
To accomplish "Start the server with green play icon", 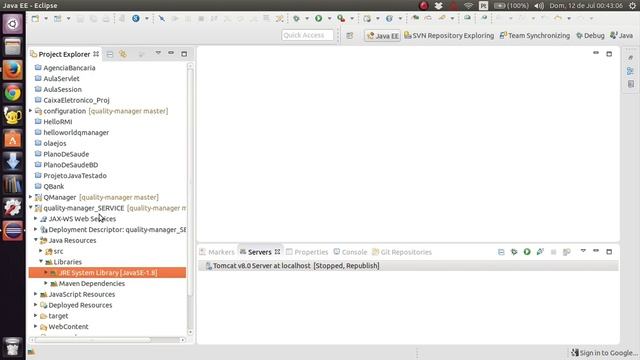I will (527, 252).
